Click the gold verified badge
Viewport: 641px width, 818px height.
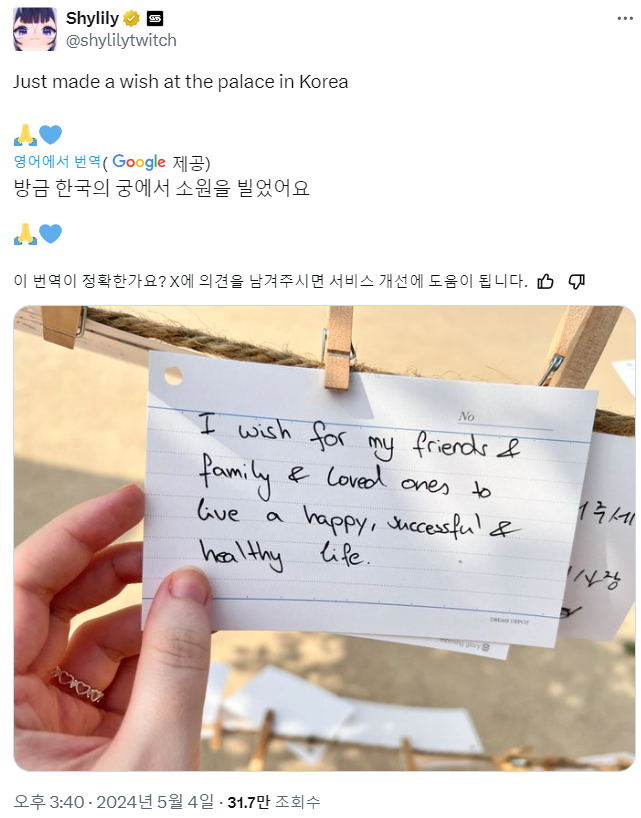131,19
